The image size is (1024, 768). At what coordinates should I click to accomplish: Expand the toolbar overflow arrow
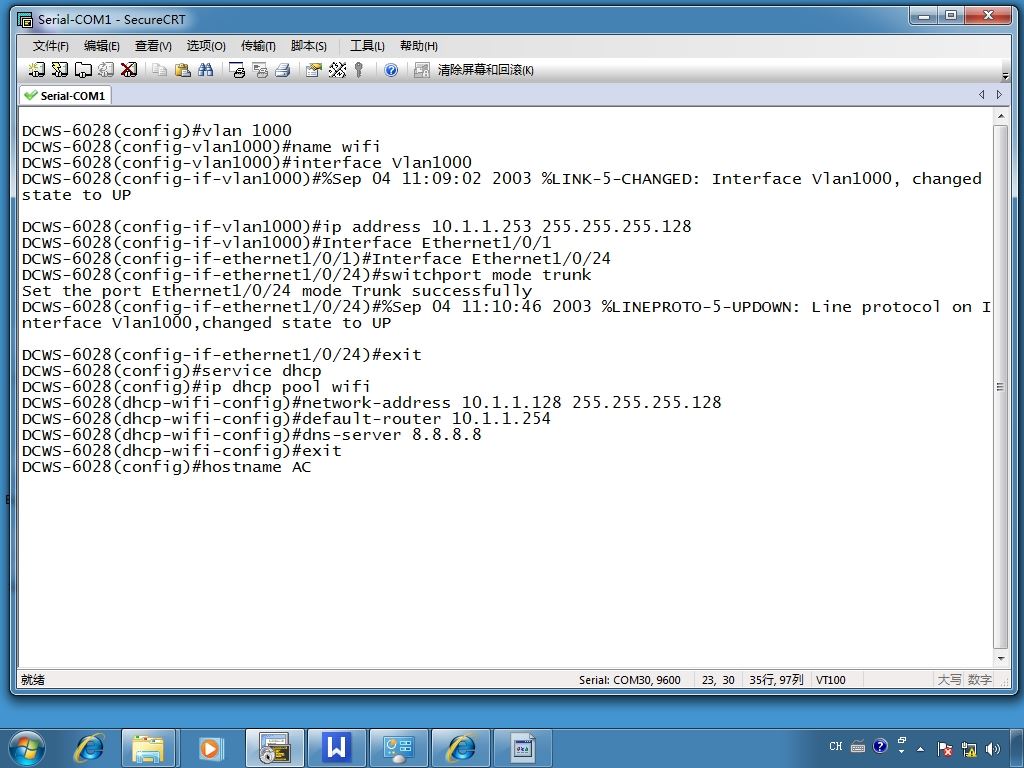pyautogui.click(x=1005, y=76)
